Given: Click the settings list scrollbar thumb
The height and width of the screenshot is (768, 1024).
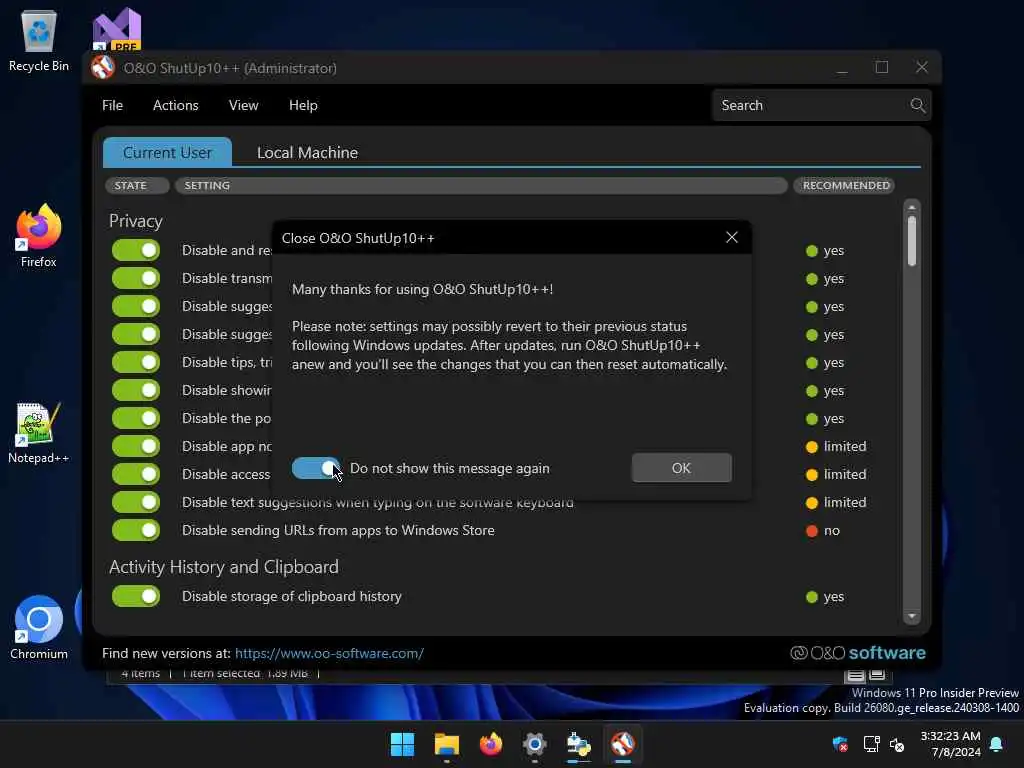Looking at the screenshot, I should pyautogui.click(x=911, y=241).
